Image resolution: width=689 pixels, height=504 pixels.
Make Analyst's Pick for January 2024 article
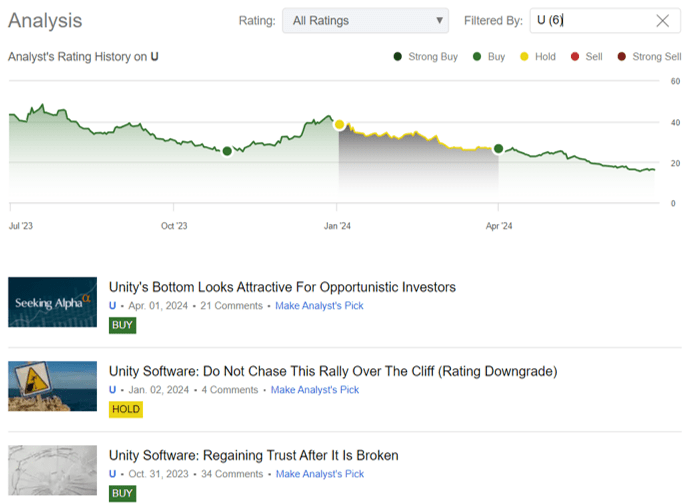(315, 390)
